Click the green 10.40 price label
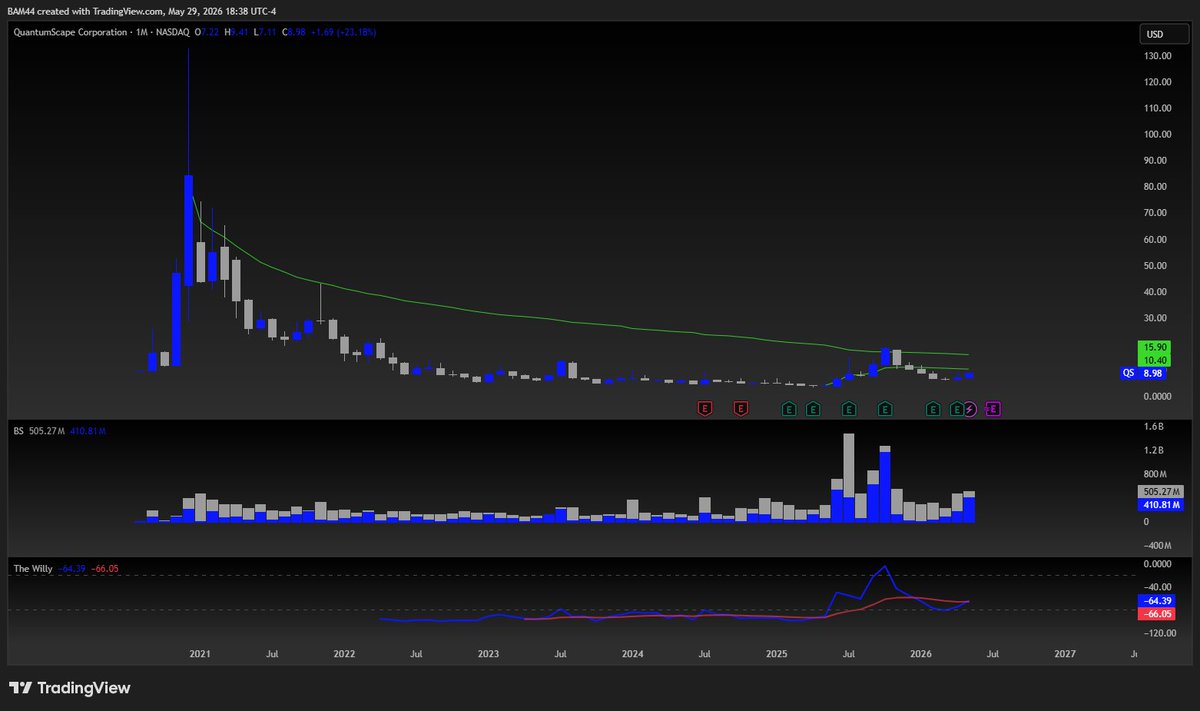 [x=1154, y=360]
